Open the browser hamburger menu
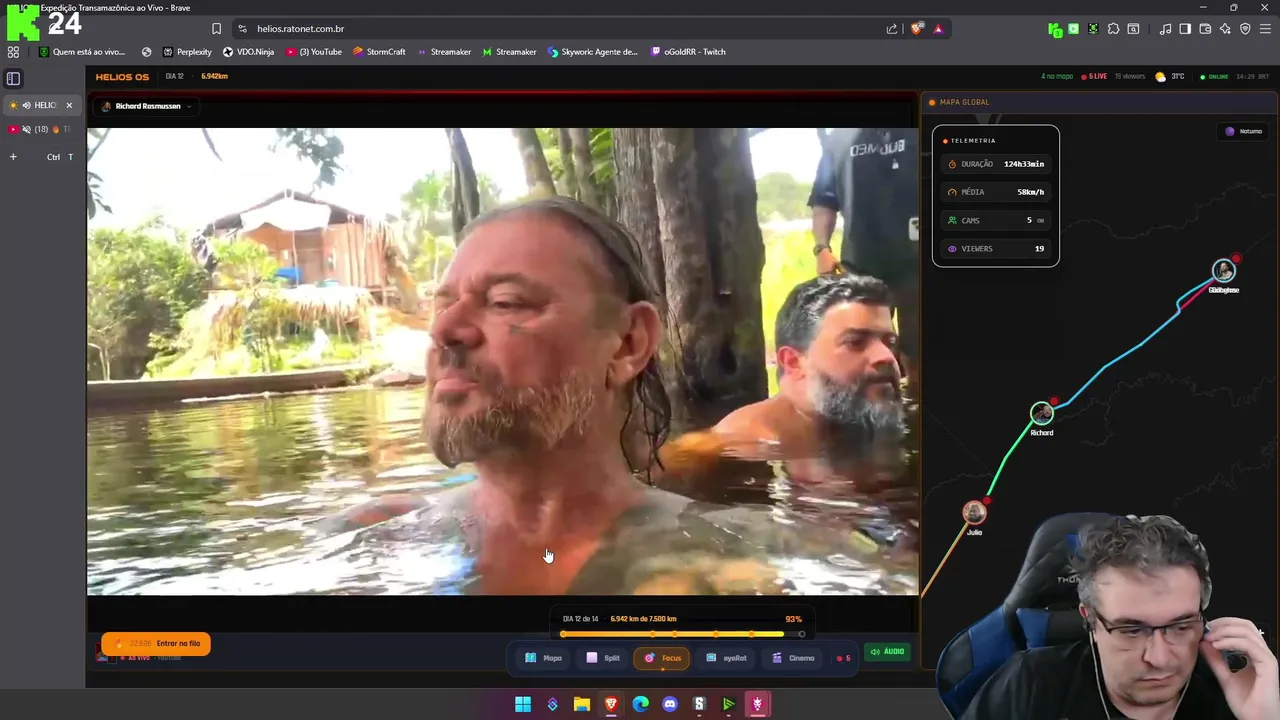 click(1265, 29)
